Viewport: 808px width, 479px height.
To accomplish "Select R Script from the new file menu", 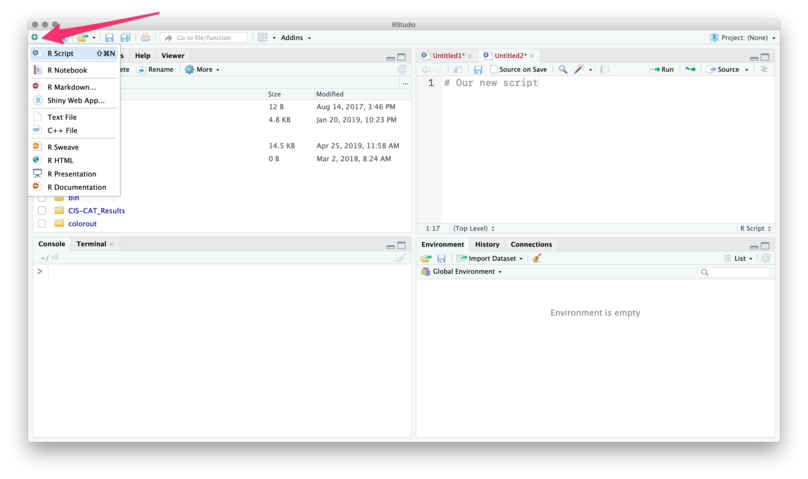I will pyautogui.click(x=74, y=53).
